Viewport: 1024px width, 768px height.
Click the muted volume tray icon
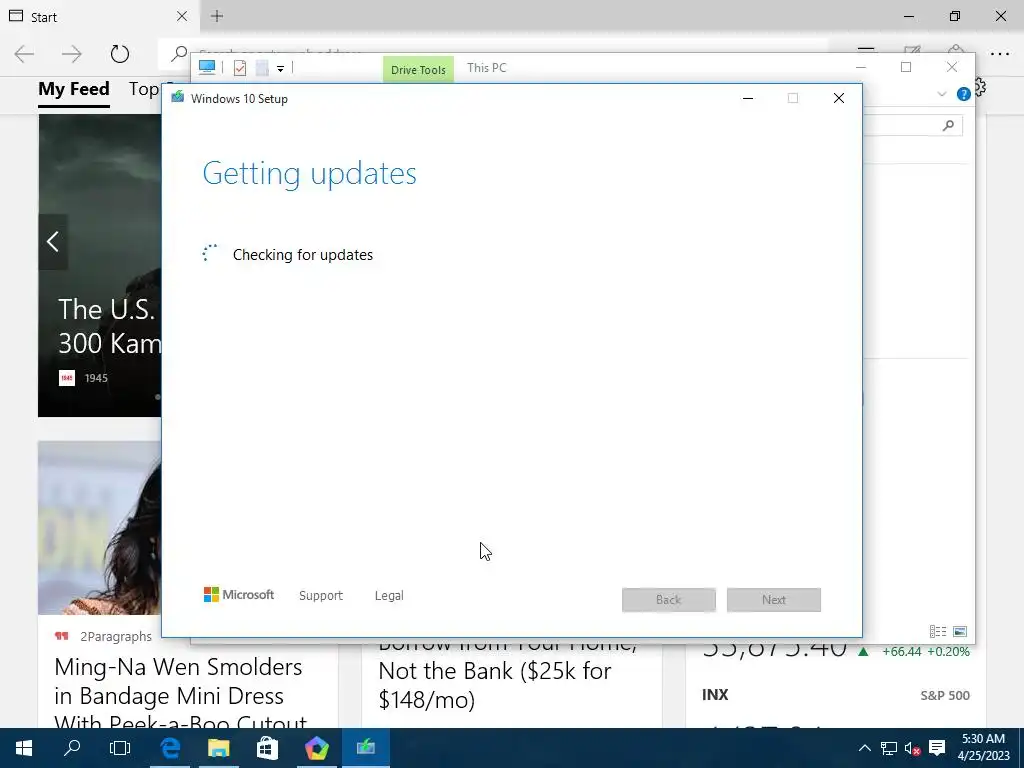click(913, 748)
